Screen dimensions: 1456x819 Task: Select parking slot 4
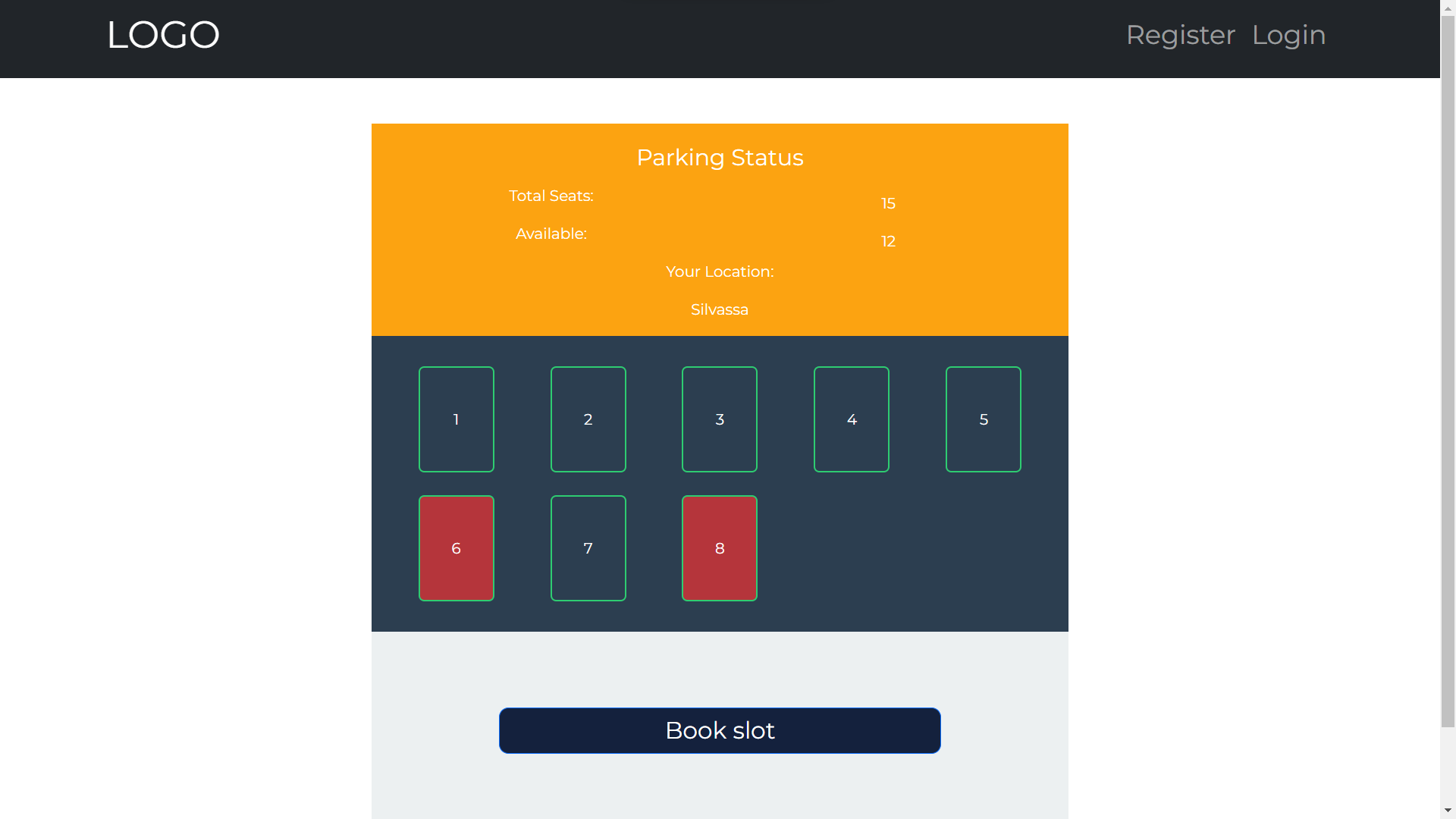[851, 419]
